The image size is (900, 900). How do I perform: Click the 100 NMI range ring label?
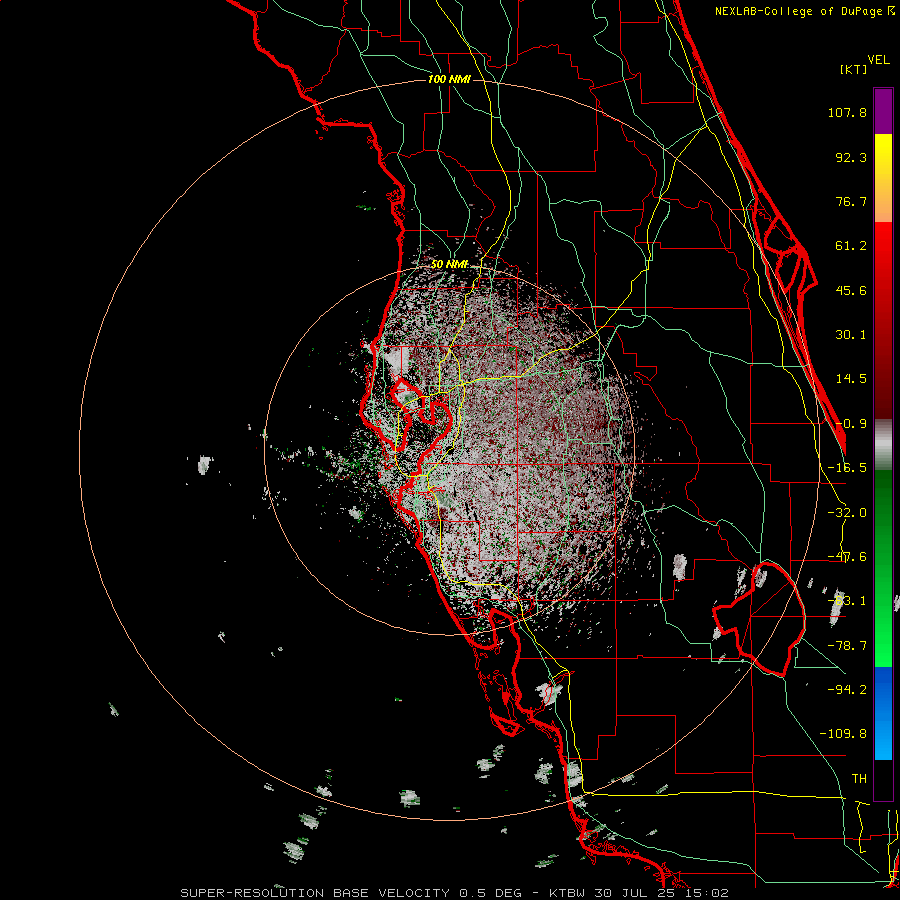(x=449, y=79)
